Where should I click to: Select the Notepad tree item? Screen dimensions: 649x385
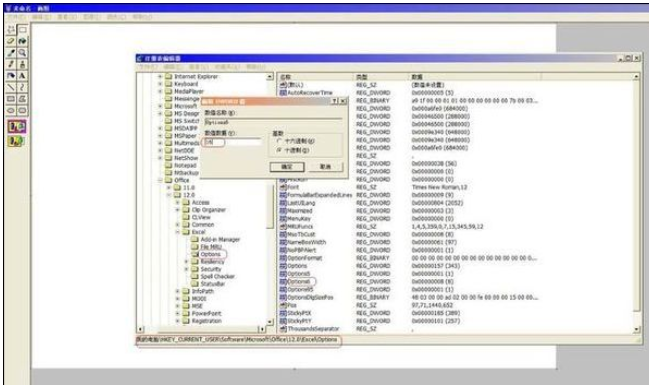(185, 166)
